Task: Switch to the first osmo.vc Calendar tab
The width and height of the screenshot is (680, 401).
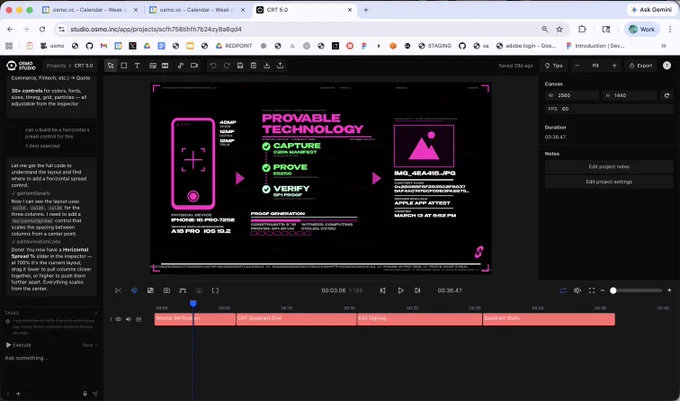Action: [x=90, y=10]
